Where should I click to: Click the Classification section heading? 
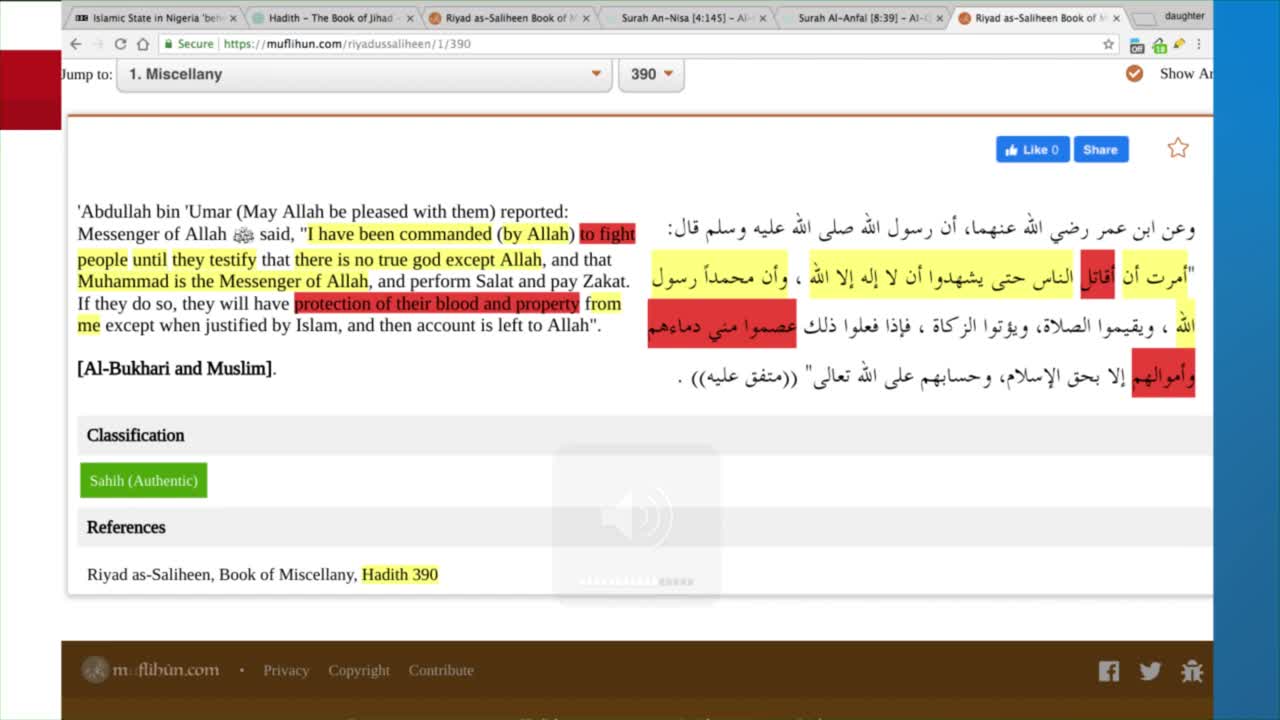tap(135, 435)
